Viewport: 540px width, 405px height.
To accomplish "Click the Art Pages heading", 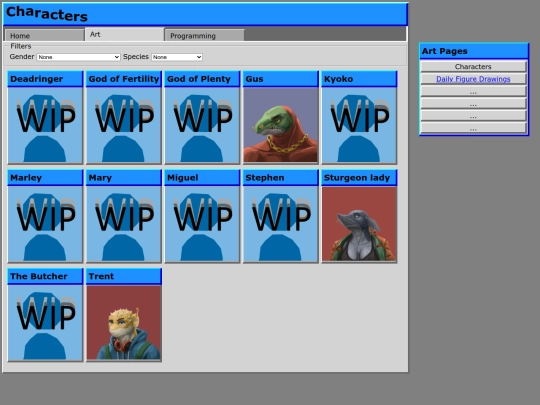I will pyautogui.click(x=474, y=51).
